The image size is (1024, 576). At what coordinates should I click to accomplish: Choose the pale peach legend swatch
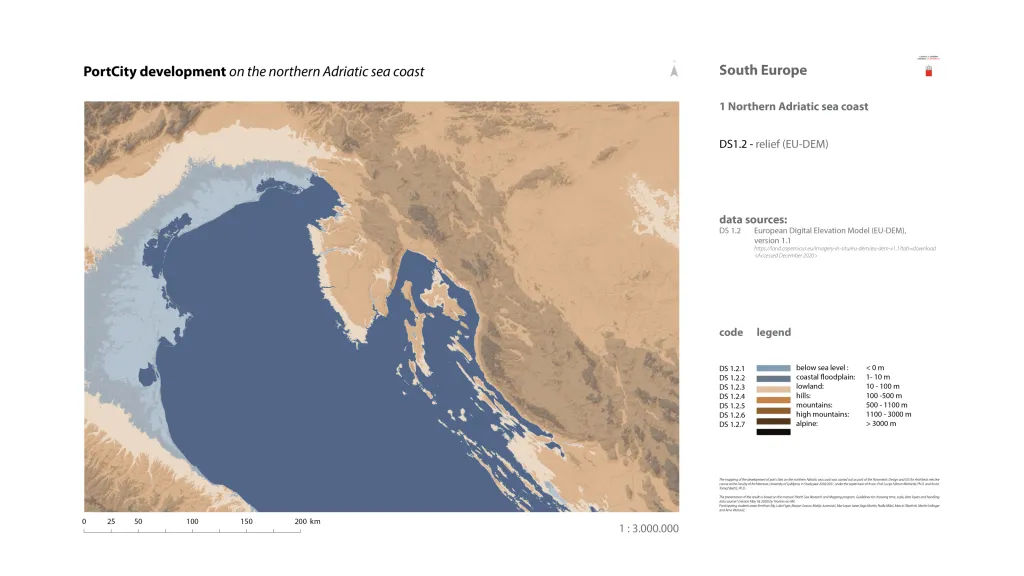click(x=774, y=388)
